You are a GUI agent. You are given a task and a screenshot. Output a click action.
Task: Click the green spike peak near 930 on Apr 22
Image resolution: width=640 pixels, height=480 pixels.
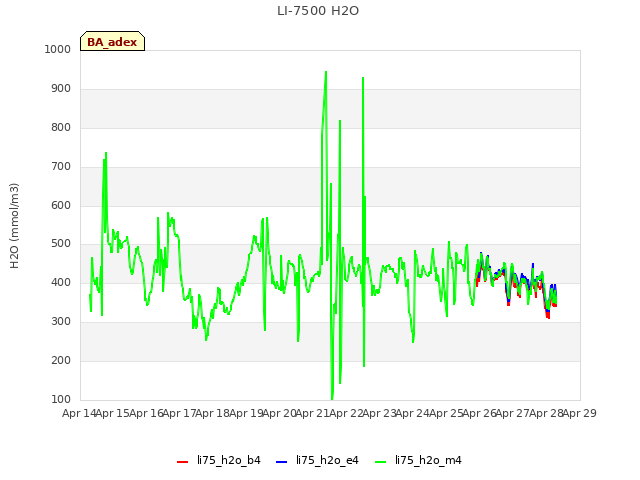coord(363,78)
